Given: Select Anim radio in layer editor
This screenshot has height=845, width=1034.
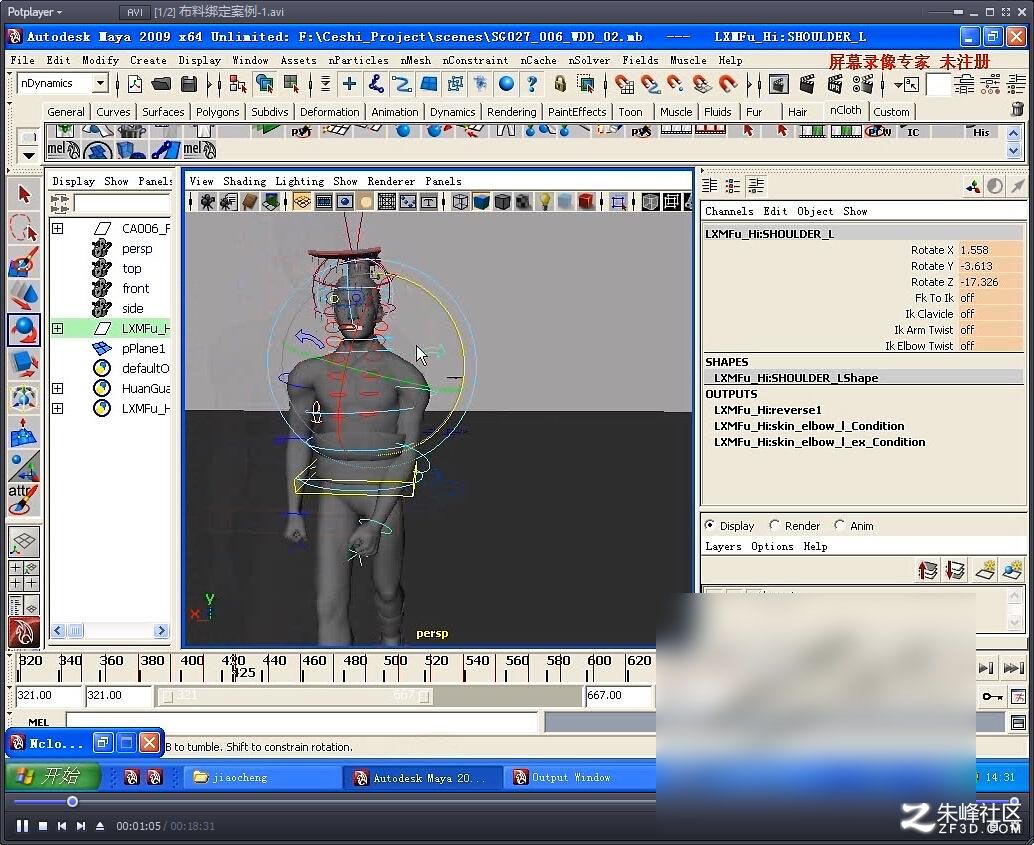Looking at the screenshot, I should tap(839, 525).
